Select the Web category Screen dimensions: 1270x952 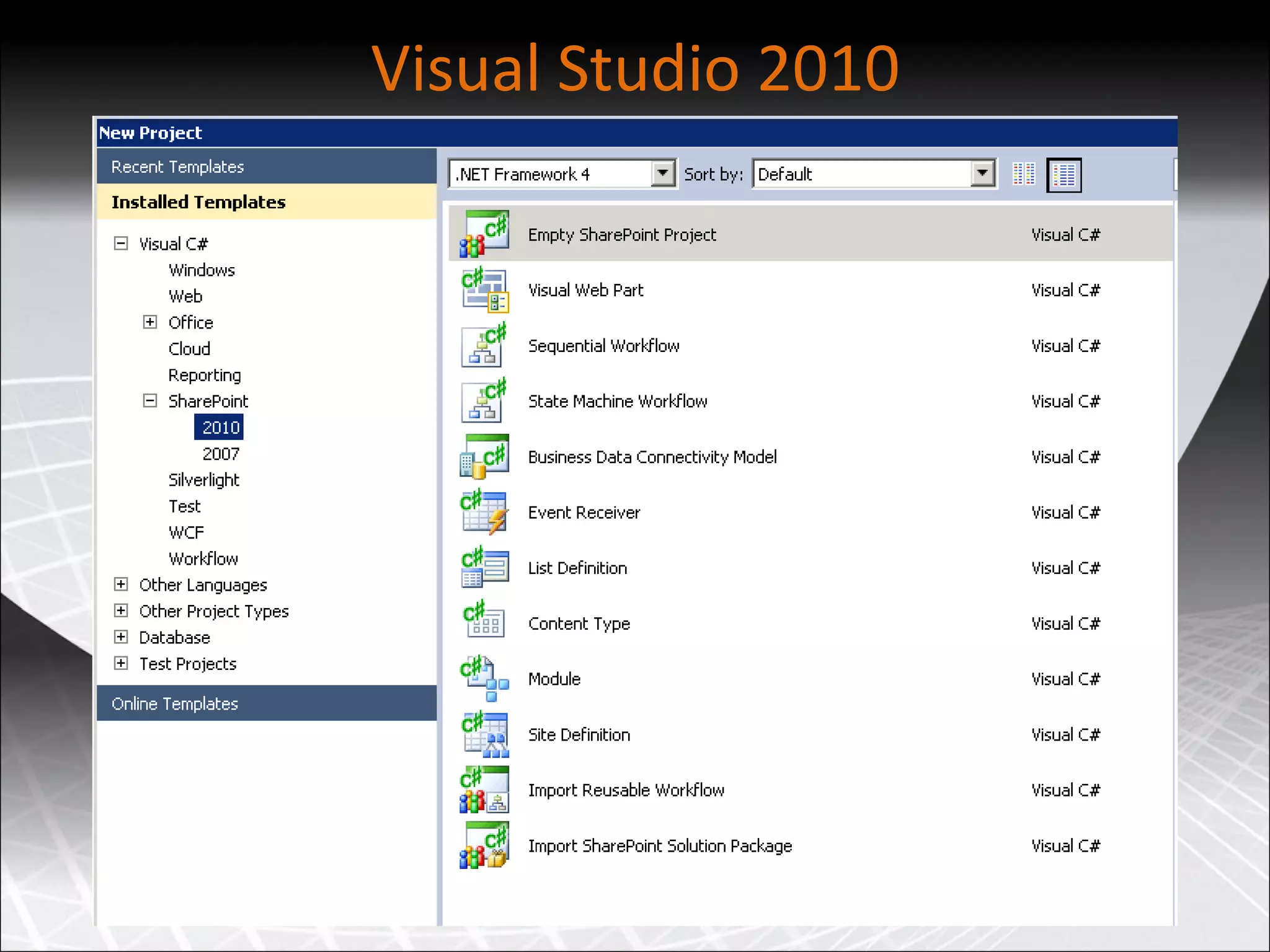click(x=185, y=296)
